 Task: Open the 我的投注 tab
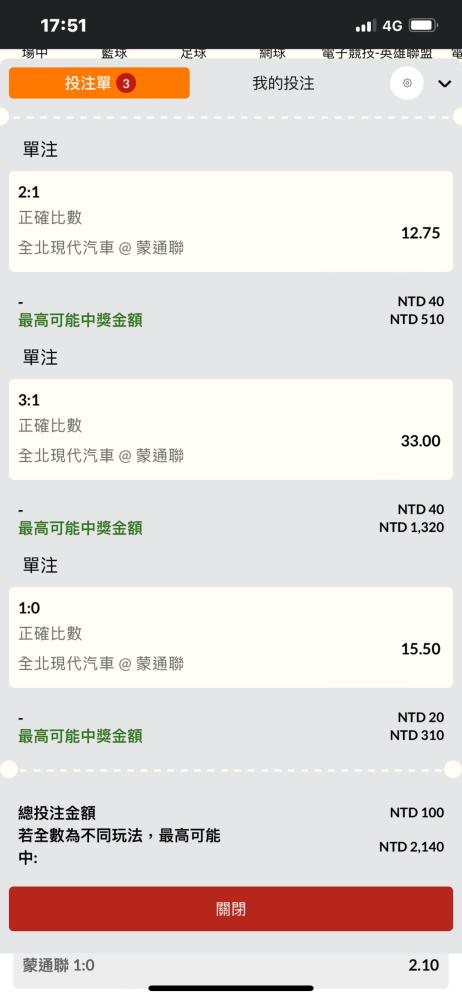point(283,83)
